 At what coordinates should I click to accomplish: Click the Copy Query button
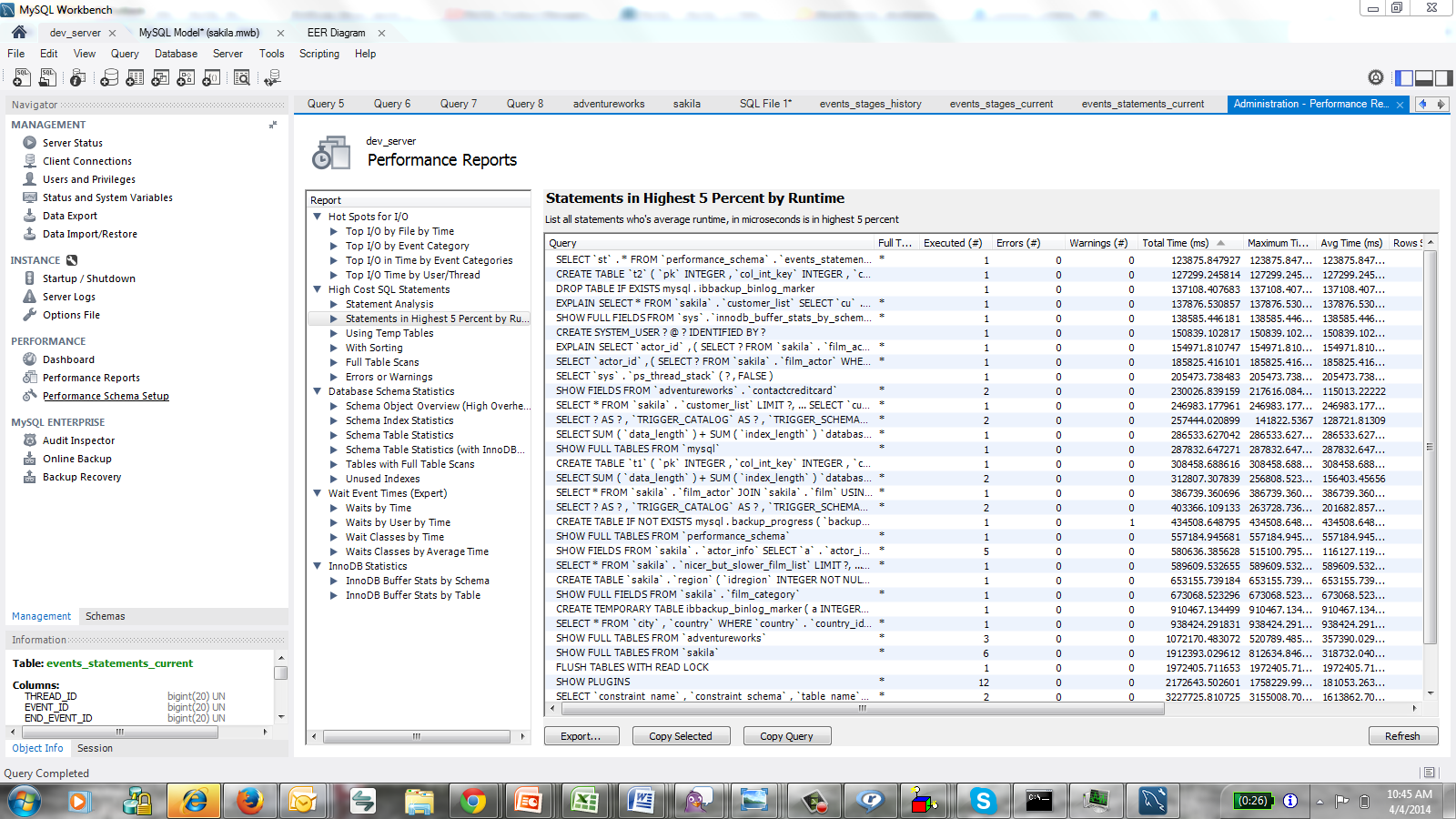(x=786, y=735)
